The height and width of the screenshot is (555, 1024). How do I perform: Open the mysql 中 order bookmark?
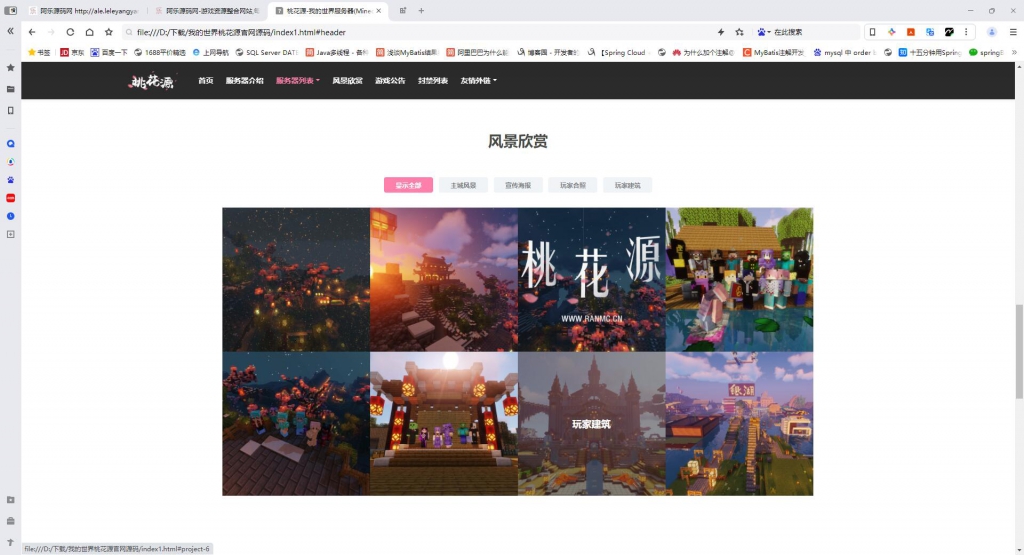[844, 52]
